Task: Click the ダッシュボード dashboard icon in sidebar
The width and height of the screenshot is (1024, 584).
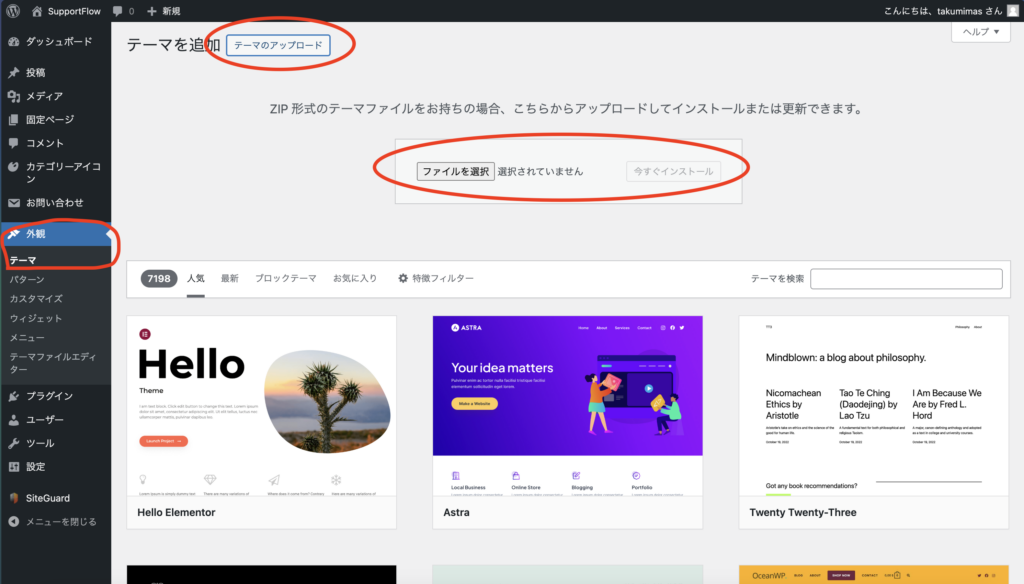Action: click(x=13, y=42)
